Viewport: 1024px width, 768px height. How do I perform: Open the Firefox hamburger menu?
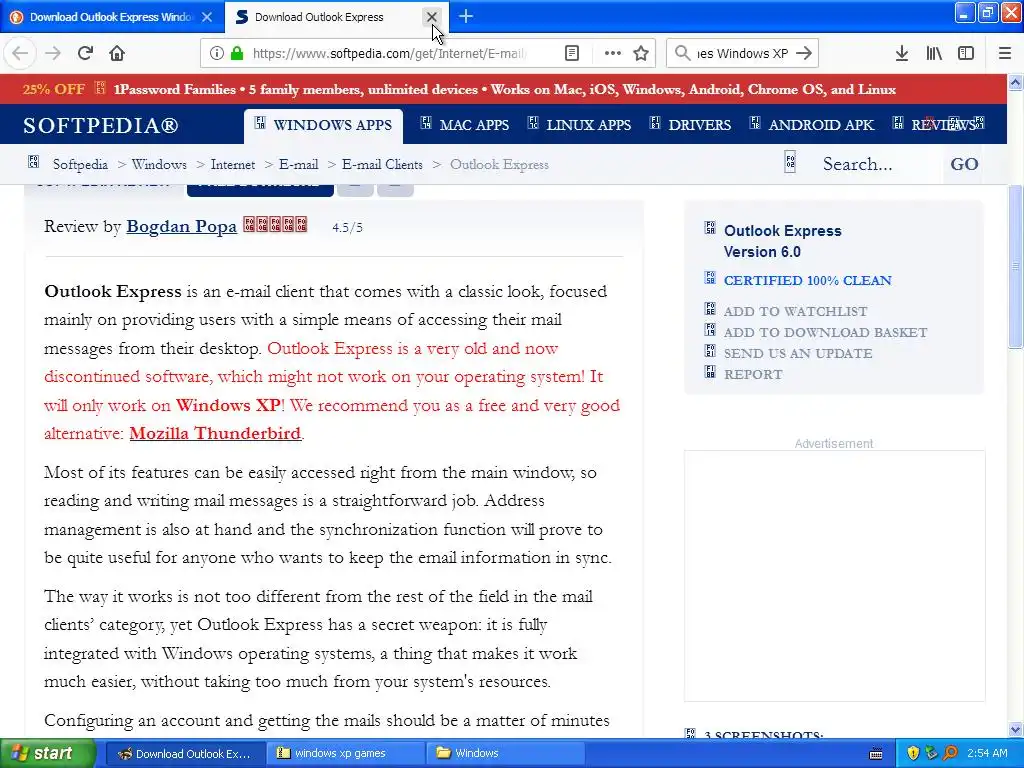tap(1005, 53)
